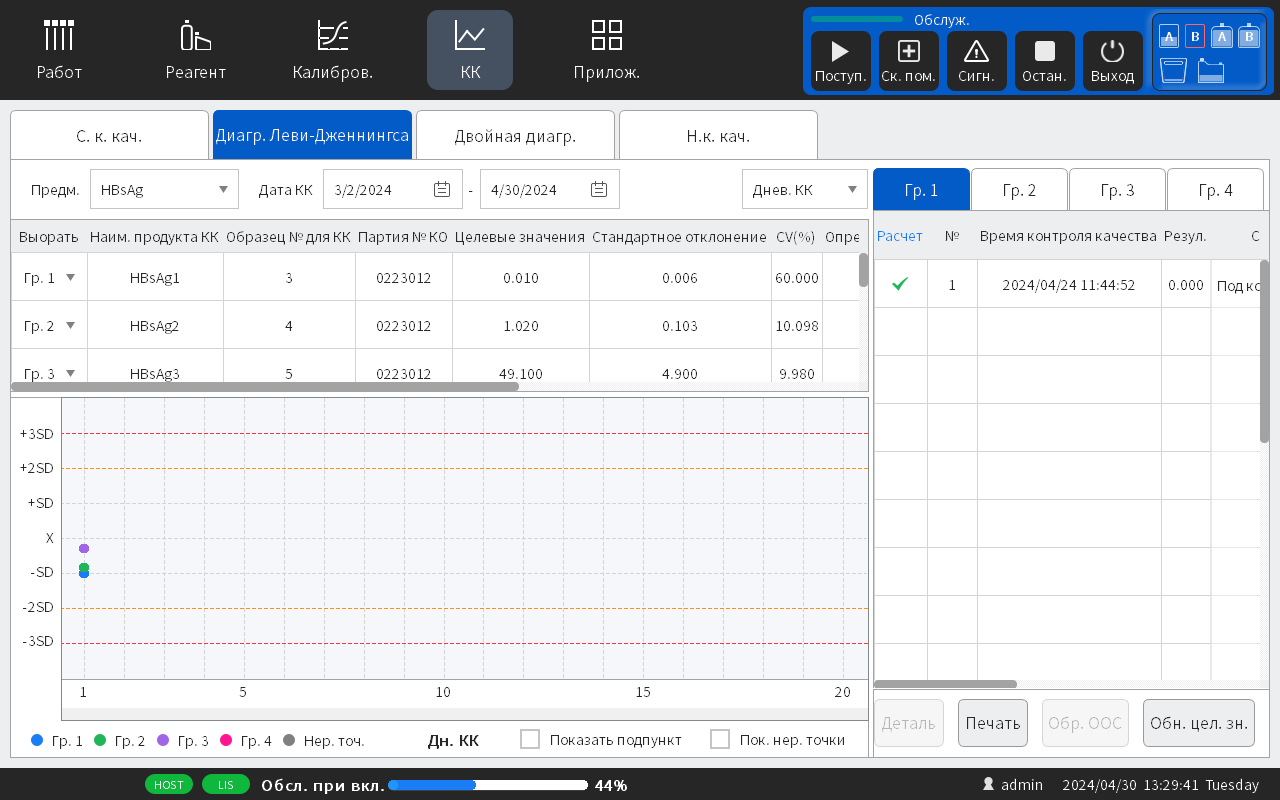This screenshot has height=800, width=1280.
Task: Click the HBsAg2 product name cell
Action: tap(155, 326)
